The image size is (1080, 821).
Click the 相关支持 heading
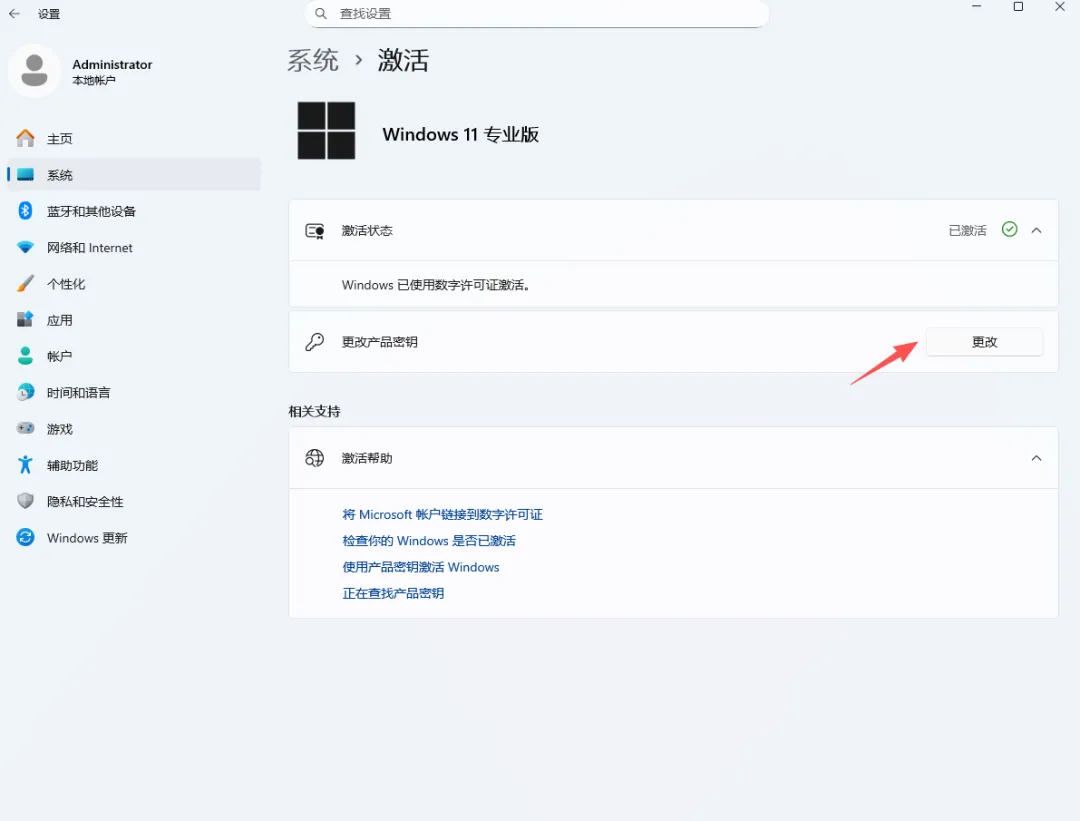[x=314, y=411]
